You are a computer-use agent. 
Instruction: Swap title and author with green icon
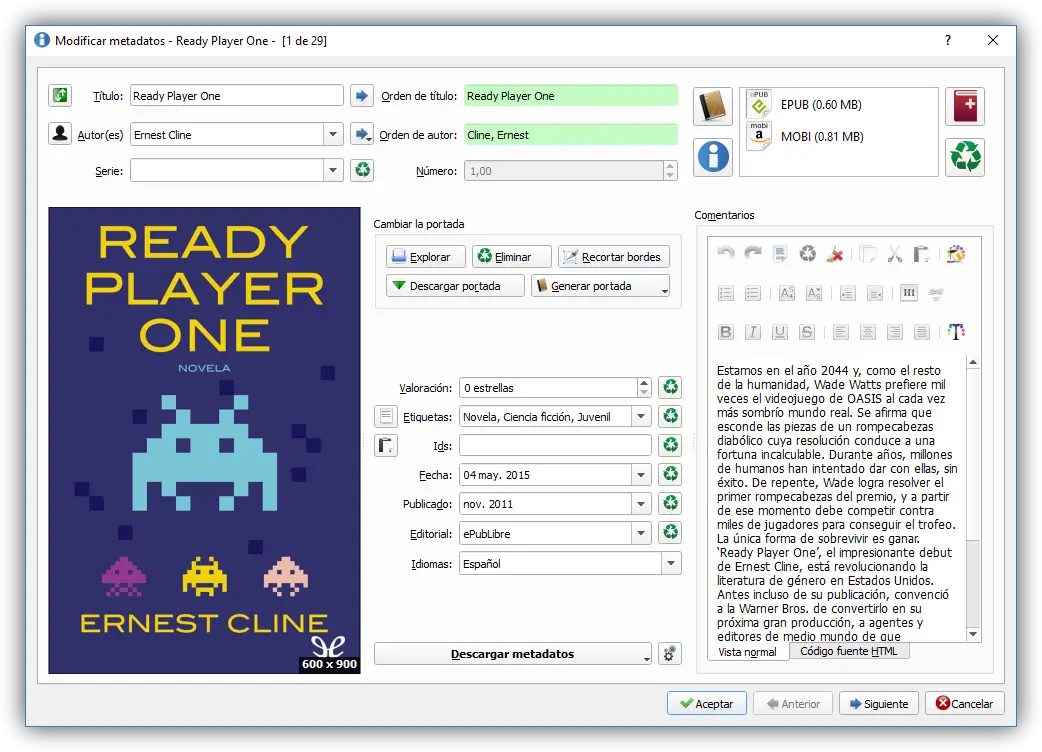(60, 96)
